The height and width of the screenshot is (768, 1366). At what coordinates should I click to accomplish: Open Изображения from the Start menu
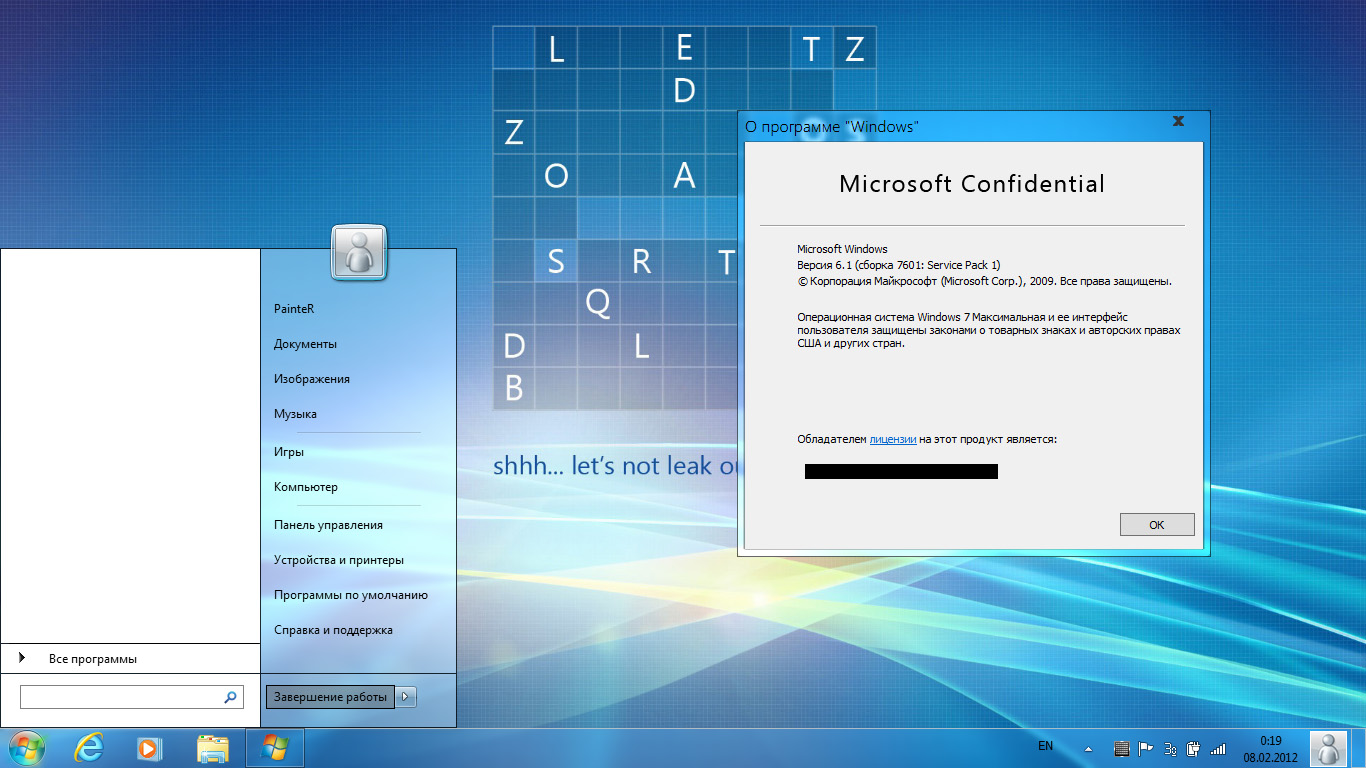(x=312, y=379)
